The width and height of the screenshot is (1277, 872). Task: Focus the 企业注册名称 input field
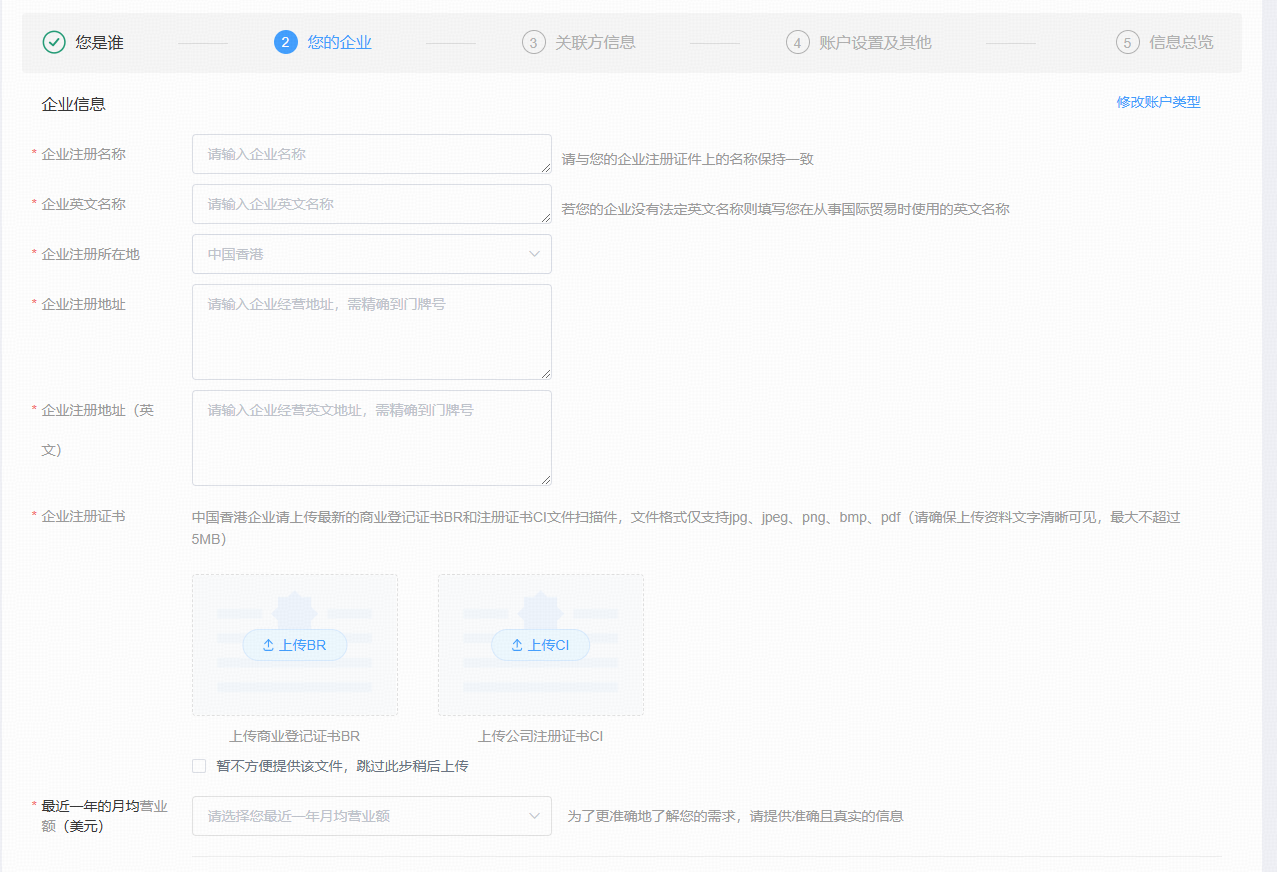[x=371, y=154]
